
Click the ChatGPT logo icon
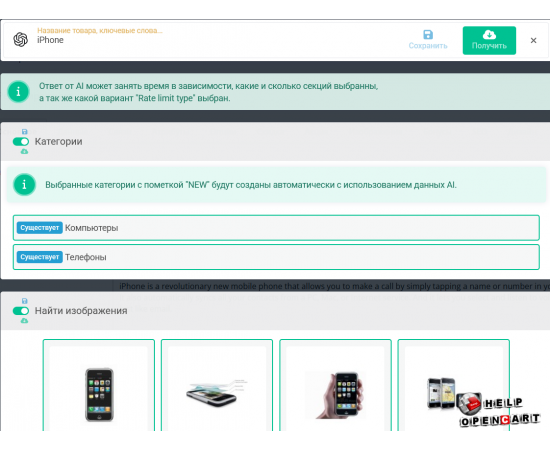(x=20, y=39)
